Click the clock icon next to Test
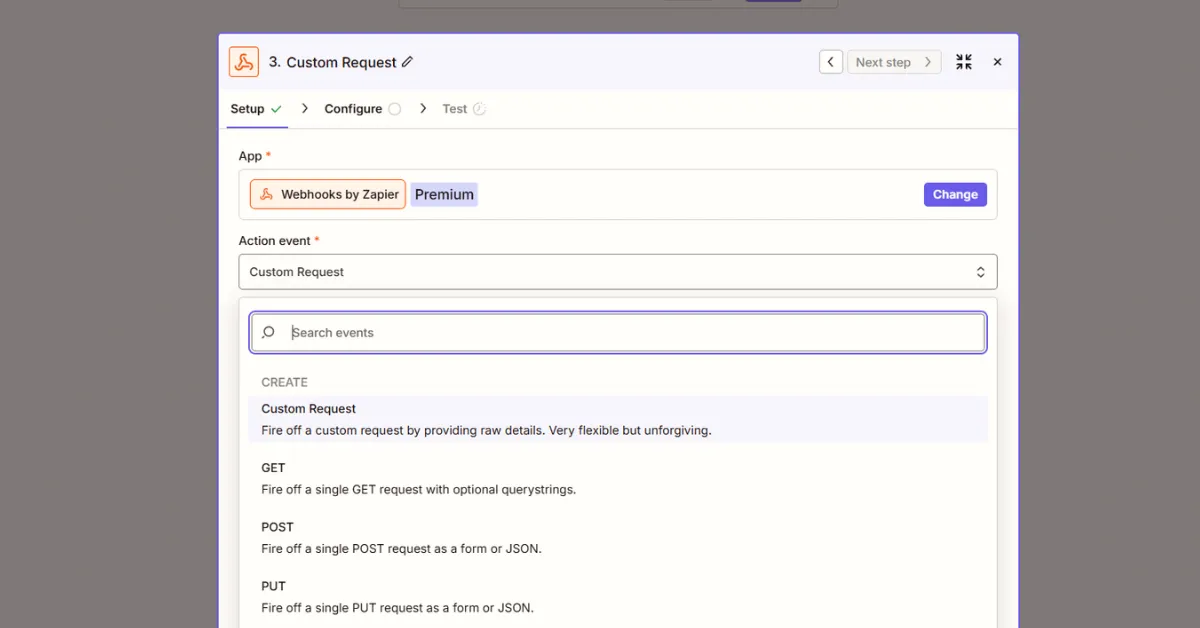The width and height of the screenshot is (1200, 628). (479, 108)
